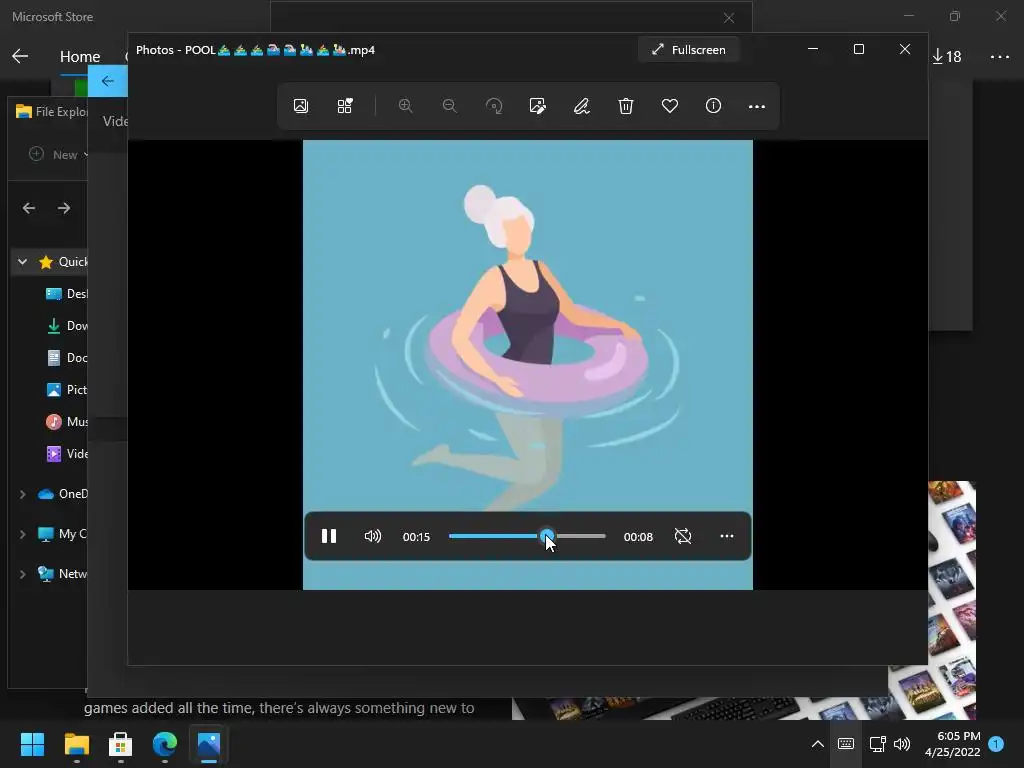Select Documents in File Explorer sidebar
This screenshot has width=1024, height=768.
[67, 358]
